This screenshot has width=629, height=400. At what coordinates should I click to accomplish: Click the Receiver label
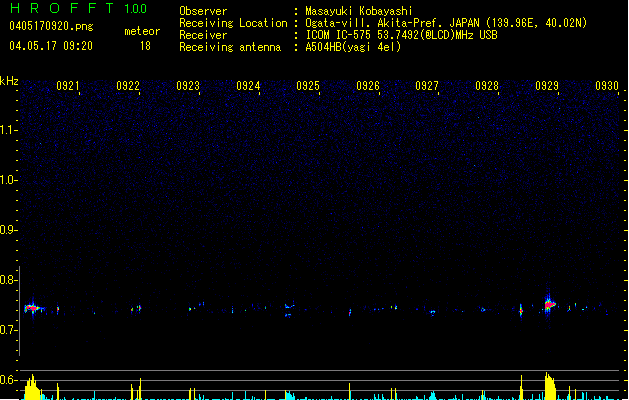(x=203, y=35)
